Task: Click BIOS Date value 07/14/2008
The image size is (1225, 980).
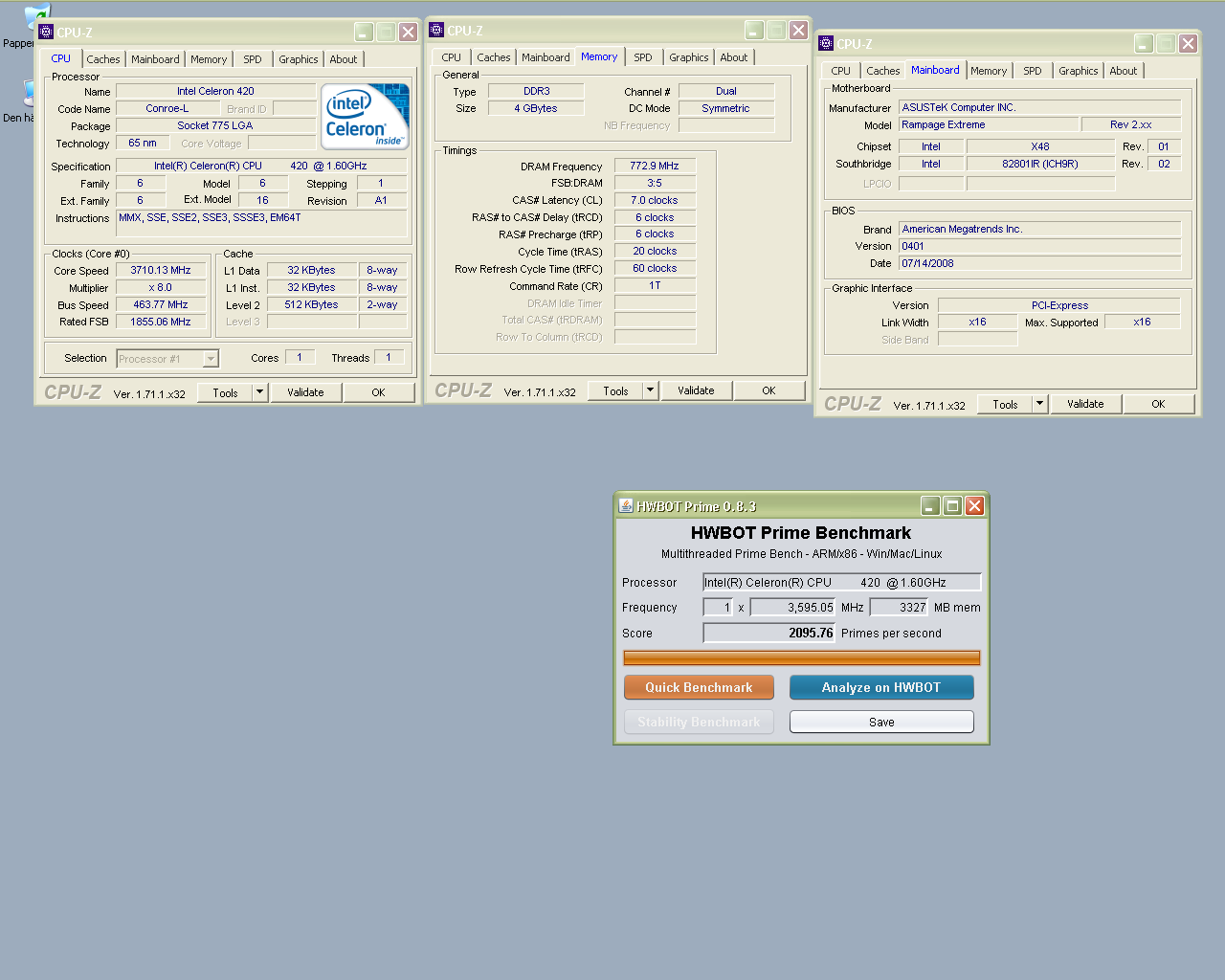Action: (1039, 263)
